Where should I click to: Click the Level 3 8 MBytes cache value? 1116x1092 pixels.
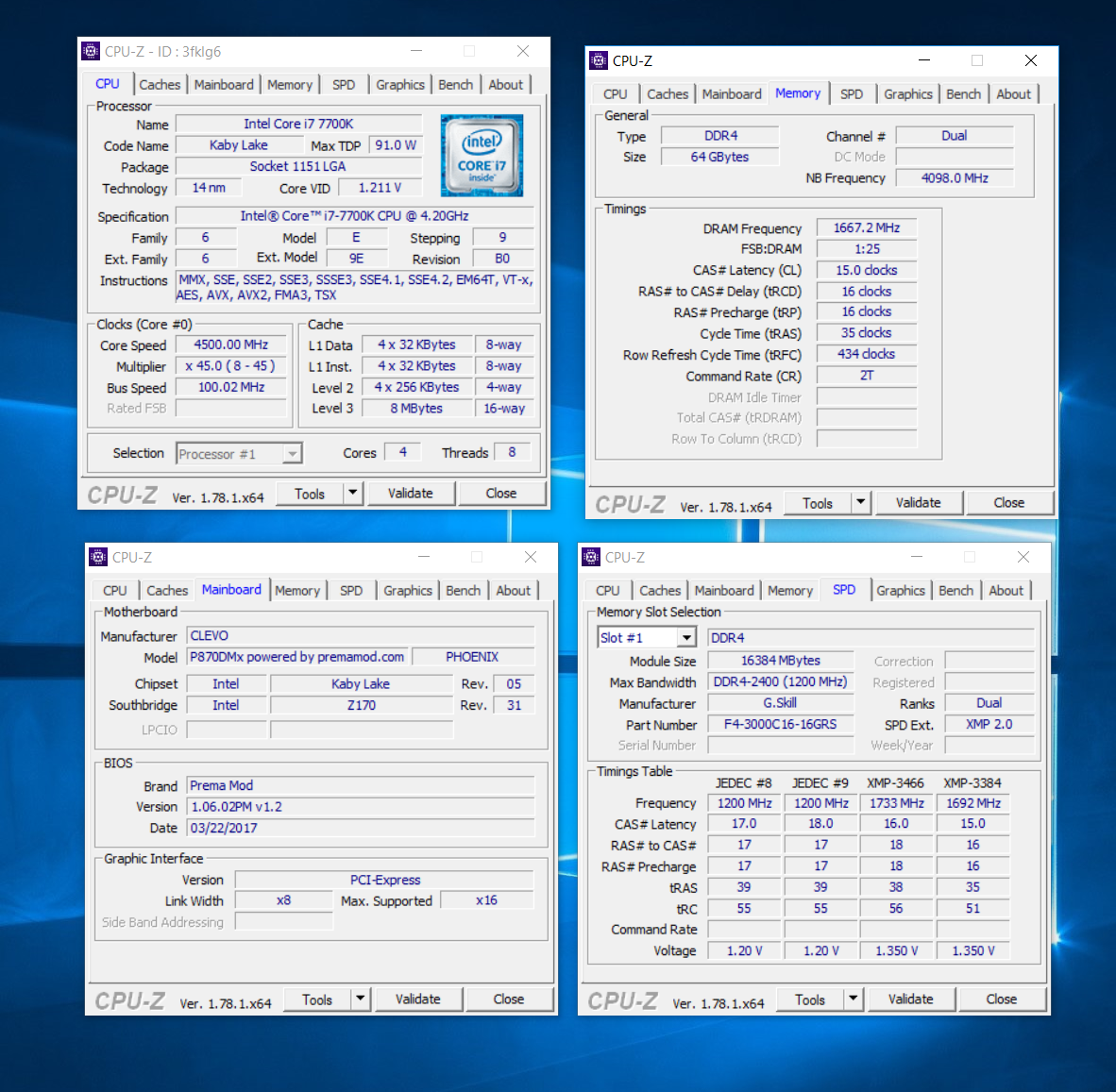(x=417, y=409)
